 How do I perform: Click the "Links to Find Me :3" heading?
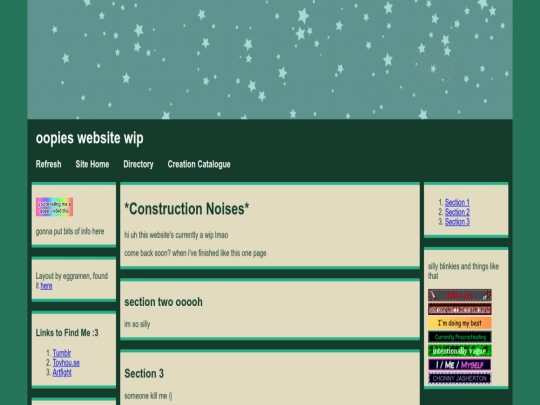click(67, 333)
